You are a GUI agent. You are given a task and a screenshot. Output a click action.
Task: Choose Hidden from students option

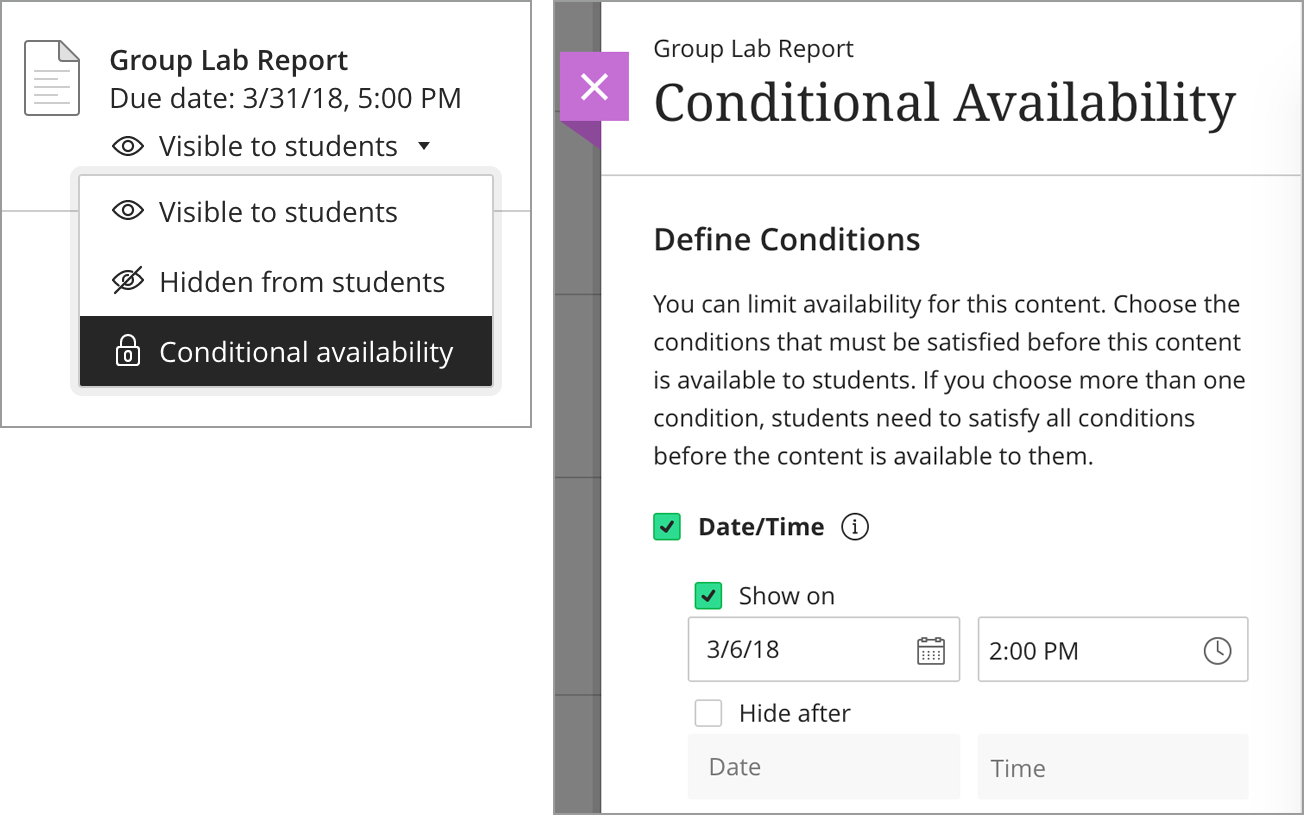click(x=286, y=282)
